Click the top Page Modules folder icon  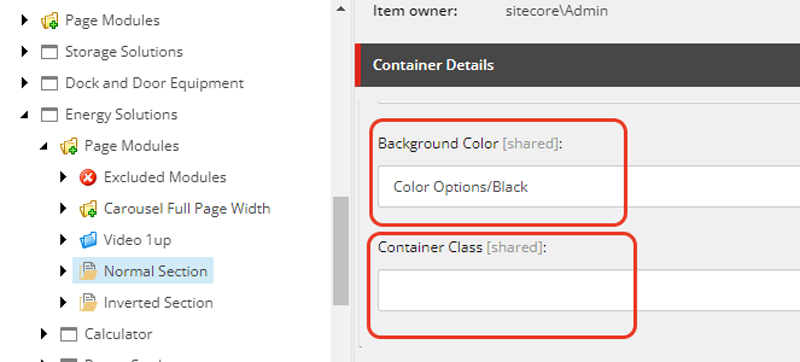(x=49, y=20)
